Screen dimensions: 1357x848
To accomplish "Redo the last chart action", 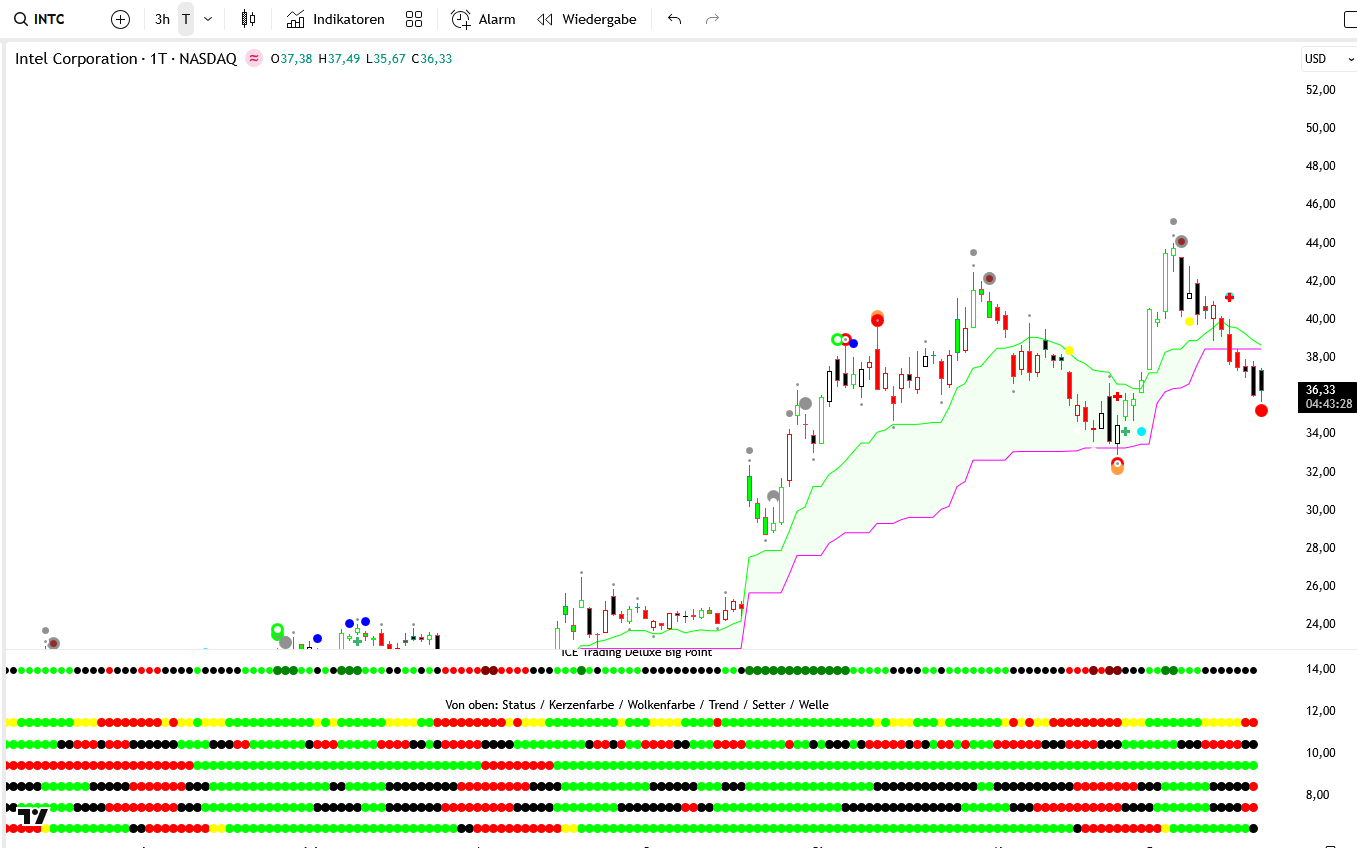I will pyautogui.click(x=712, y=19).
